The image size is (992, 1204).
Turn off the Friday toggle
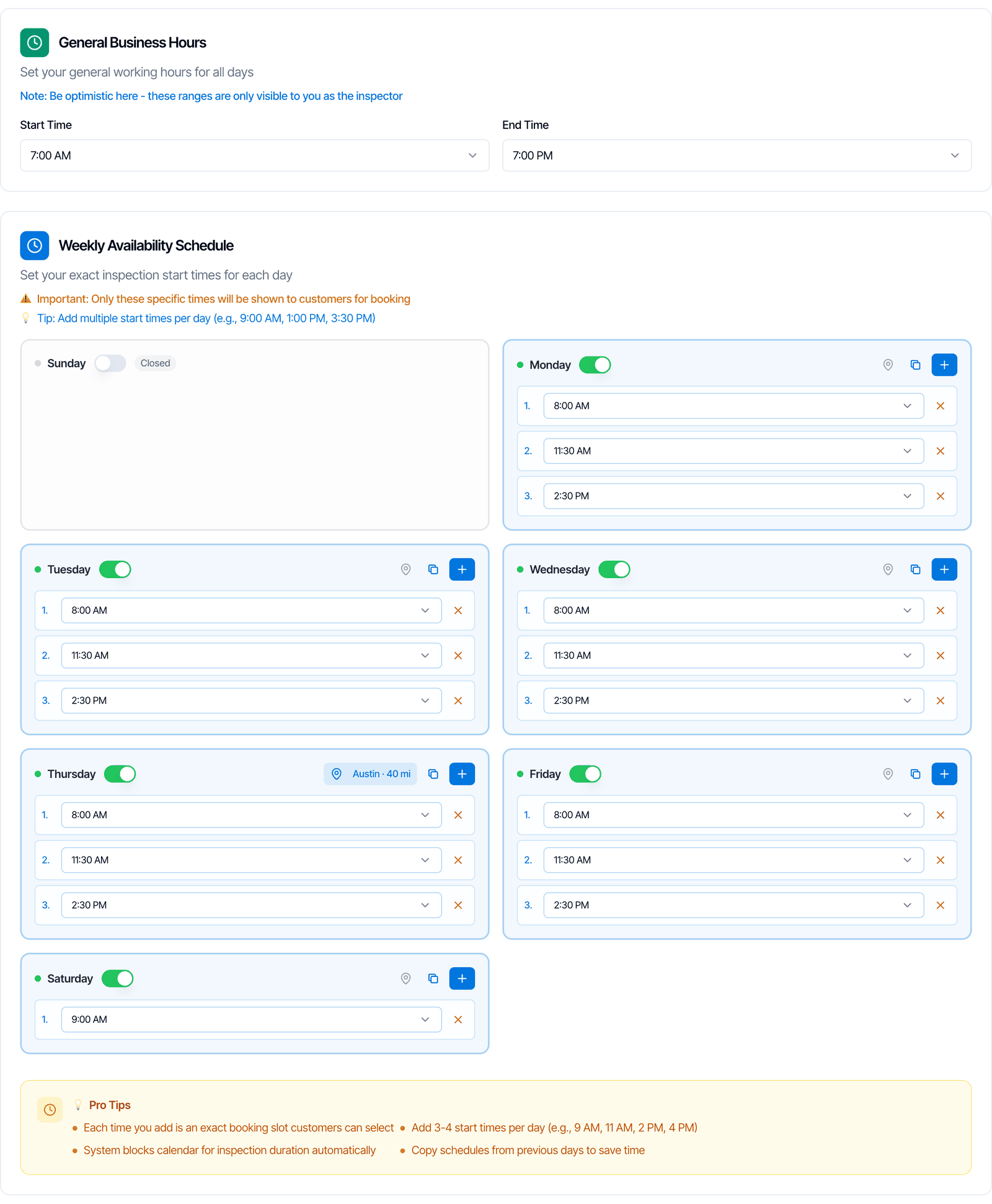[585, 774]
